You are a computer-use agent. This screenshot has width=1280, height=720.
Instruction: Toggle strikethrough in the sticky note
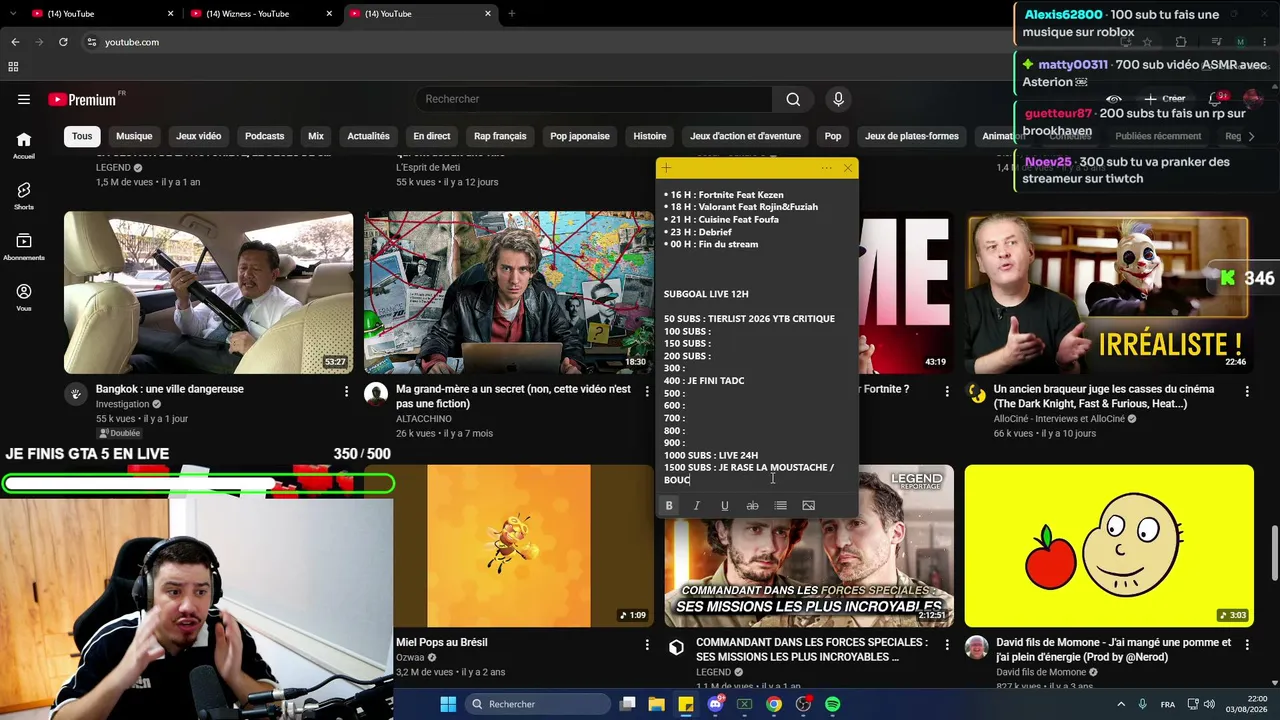click(x=753, y=506)
